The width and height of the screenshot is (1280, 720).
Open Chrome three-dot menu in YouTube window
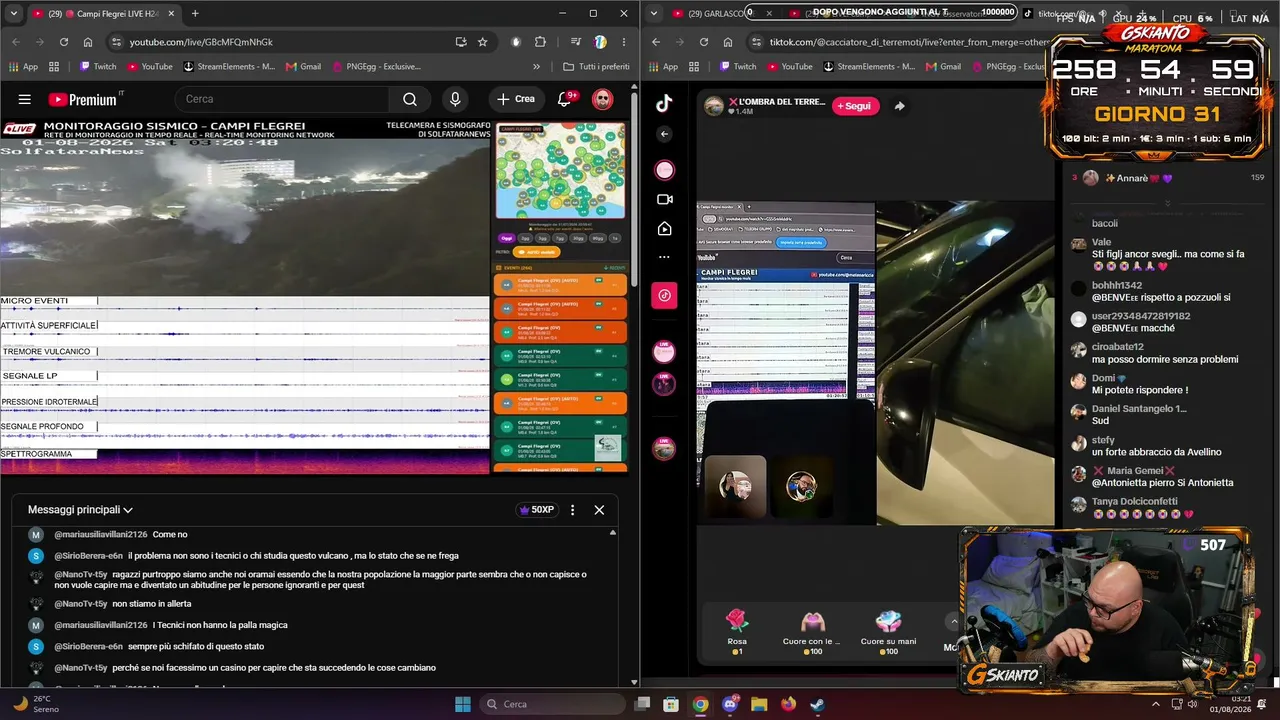[x=624, y=42]
